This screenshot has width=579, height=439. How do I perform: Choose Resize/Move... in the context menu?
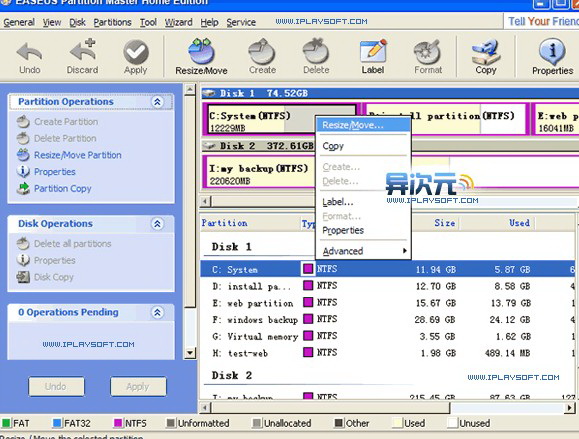(x=363, y=125)
